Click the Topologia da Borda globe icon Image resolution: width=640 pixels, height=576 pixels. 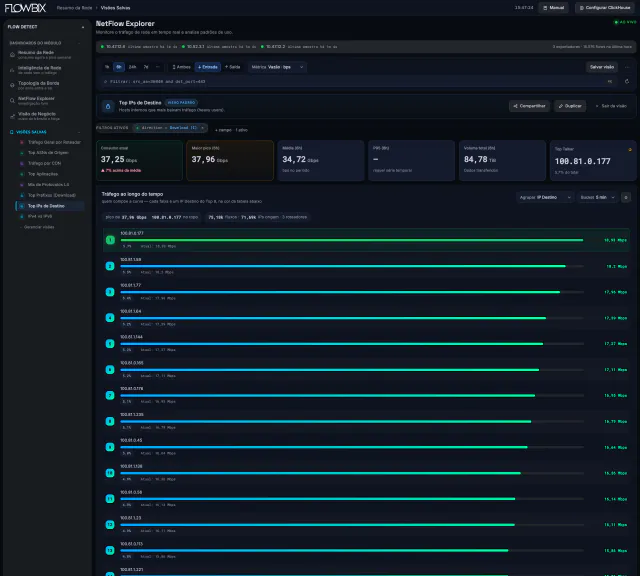tap(12, 85)
